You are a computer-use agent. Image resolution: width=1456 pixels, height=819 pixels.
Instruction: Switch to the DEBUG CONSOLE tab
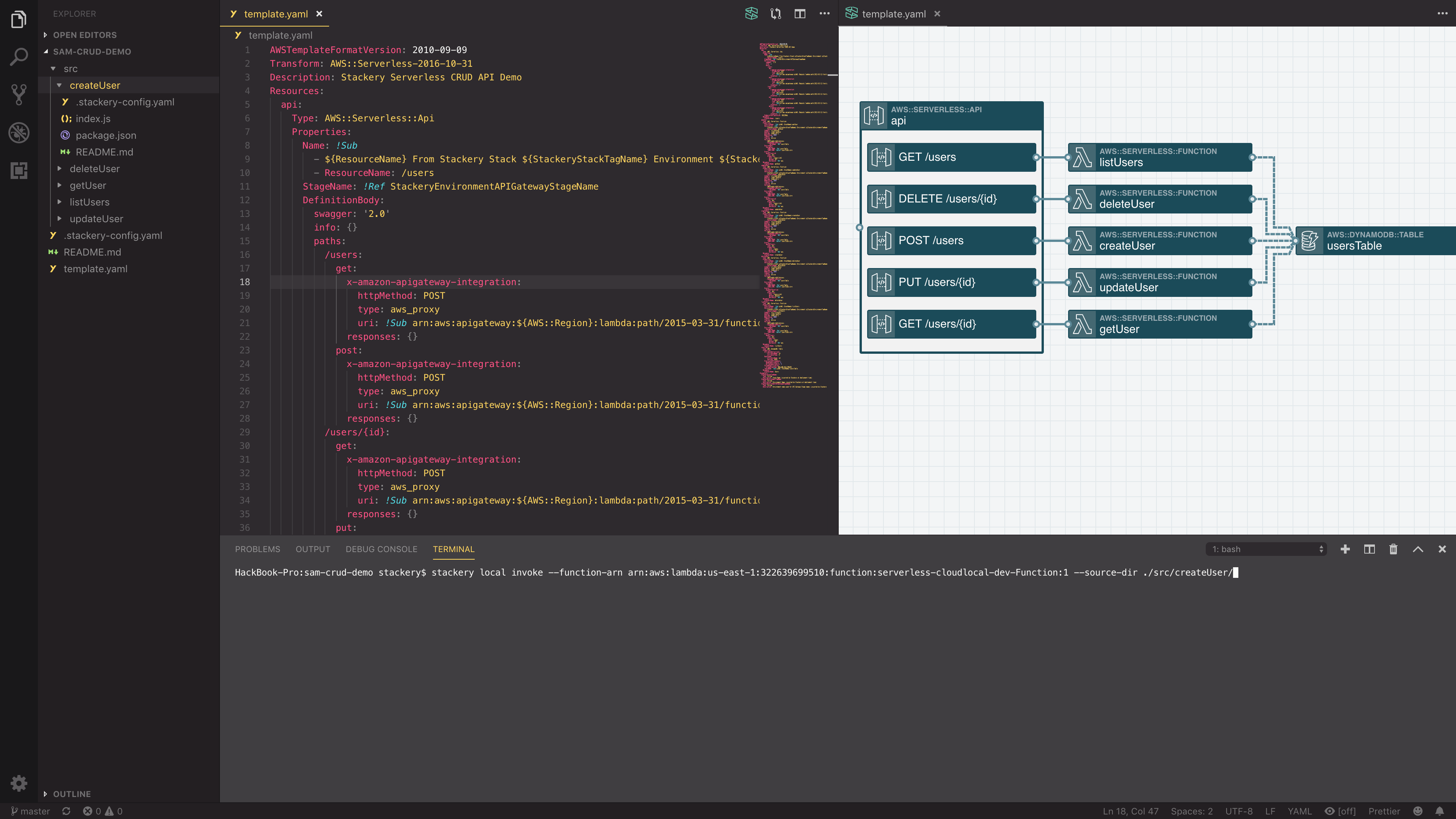[381, 549]
